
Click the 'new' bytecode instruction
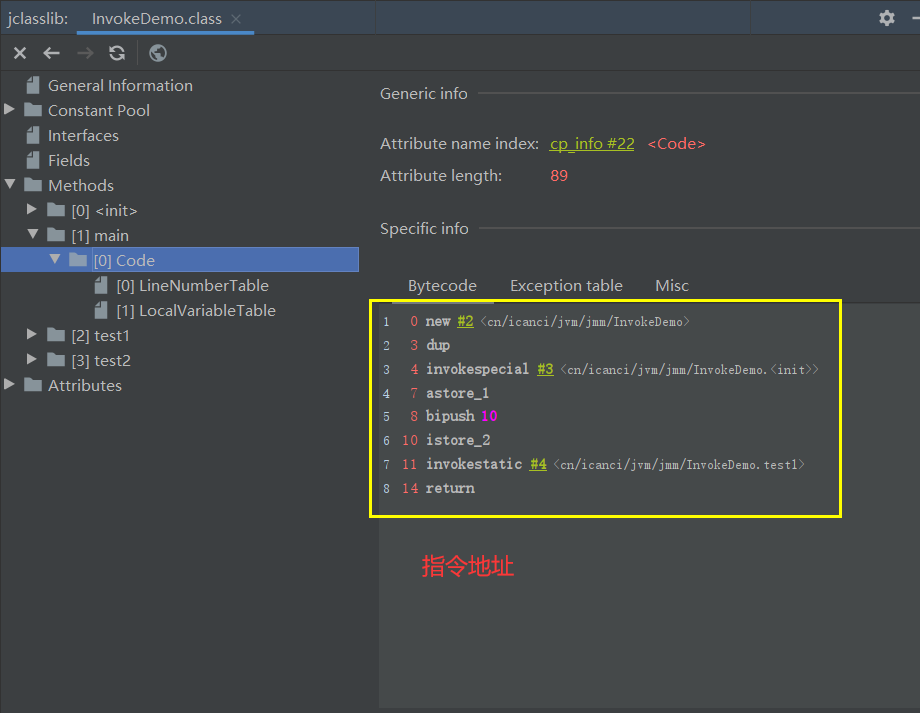[438, 322]
